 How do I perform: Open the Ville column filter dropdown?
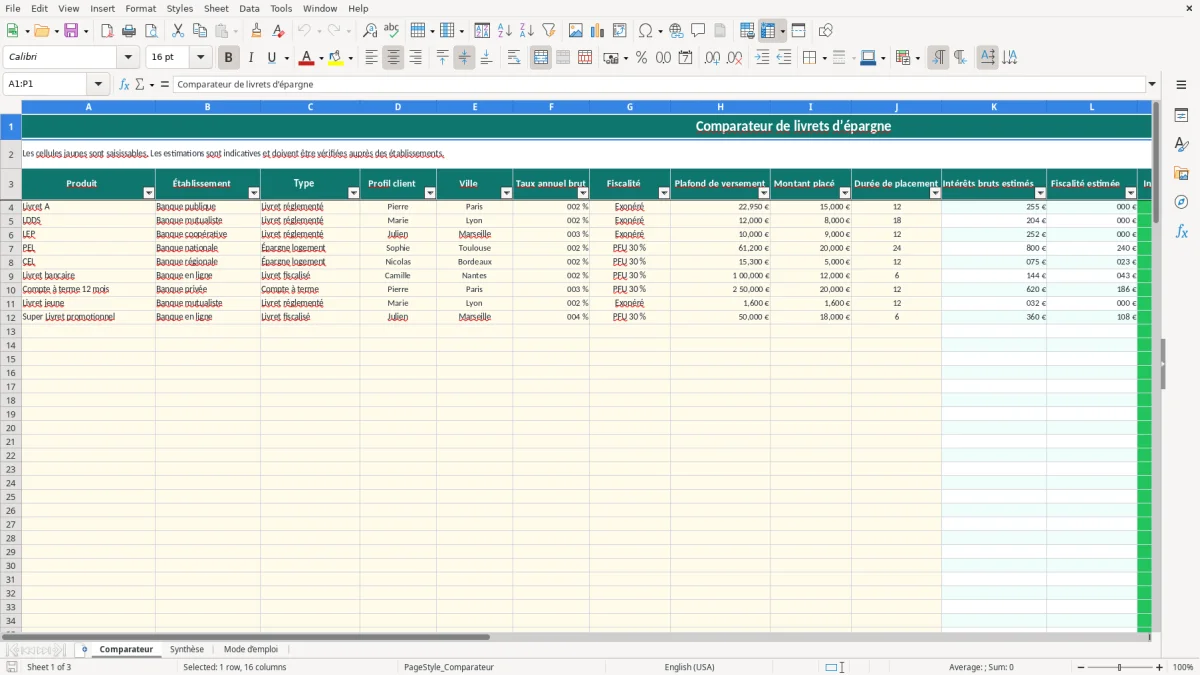click(506, 193)
